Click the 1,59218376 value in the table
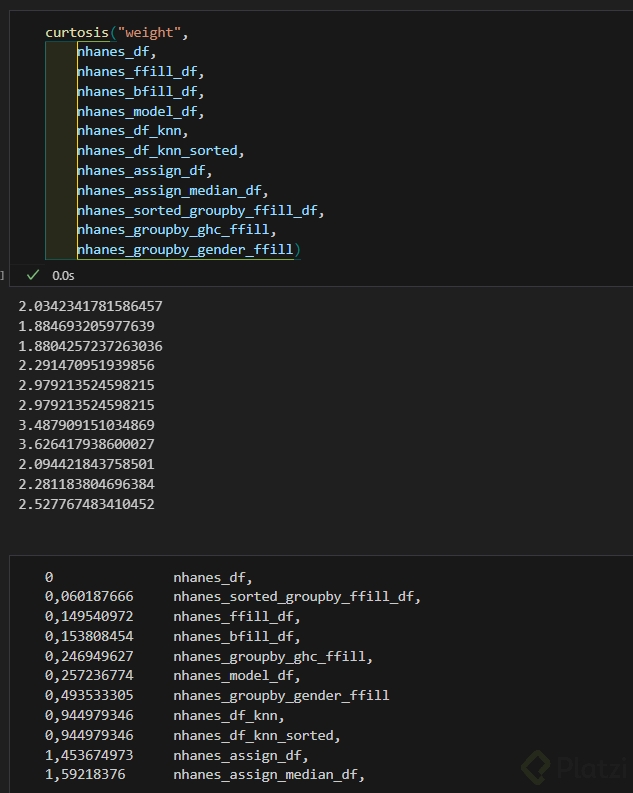This screenshot has height=793, width=633. 84,774
